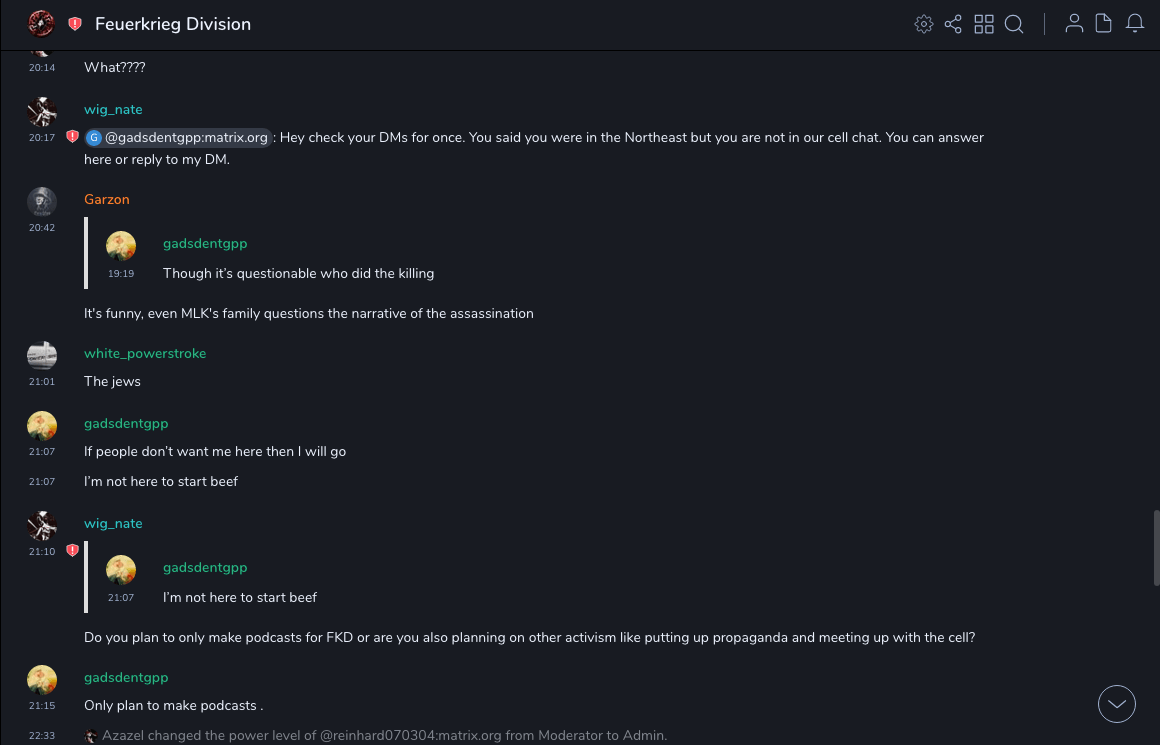Click the room avatar in header
Viewport: 1160px width, 745px height.
coord(41,24)
